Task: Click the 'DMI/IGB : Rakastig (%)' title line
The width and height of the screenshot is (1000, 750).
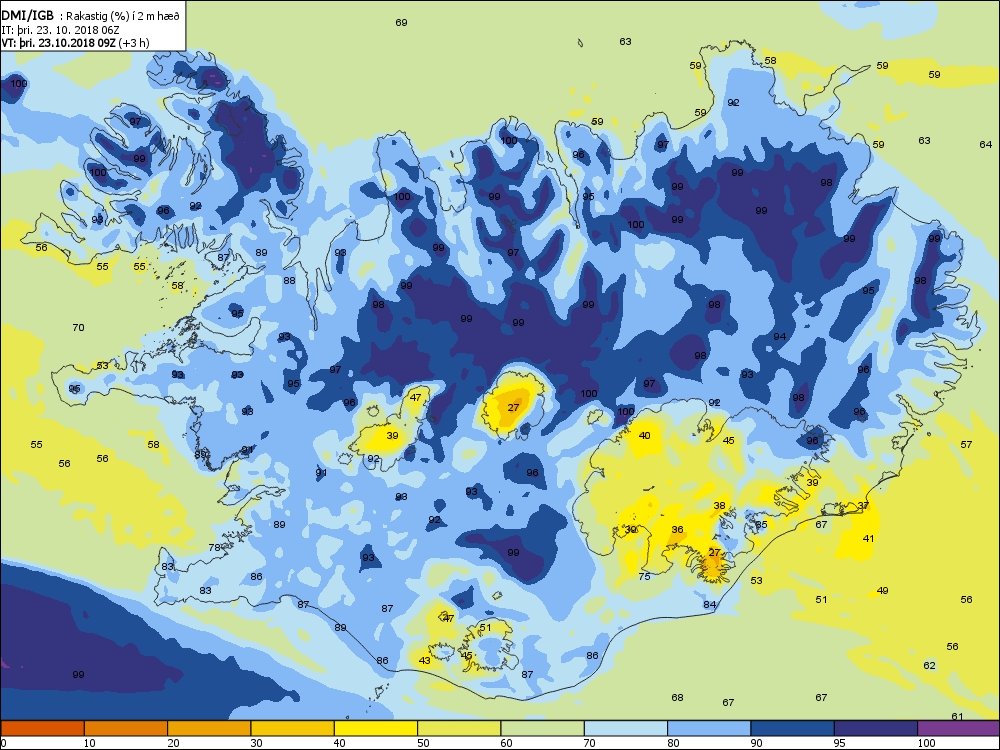Action: [91, 17]
